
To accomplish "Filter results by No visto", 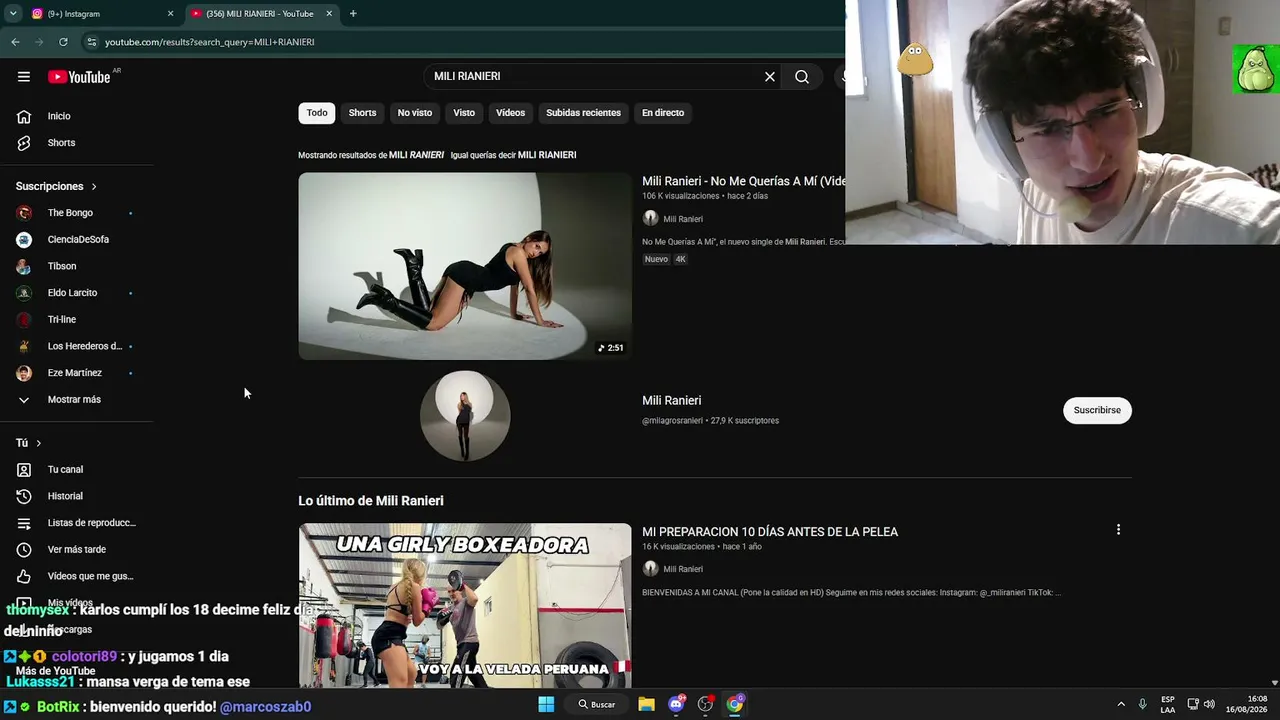I will pos(415,113).
